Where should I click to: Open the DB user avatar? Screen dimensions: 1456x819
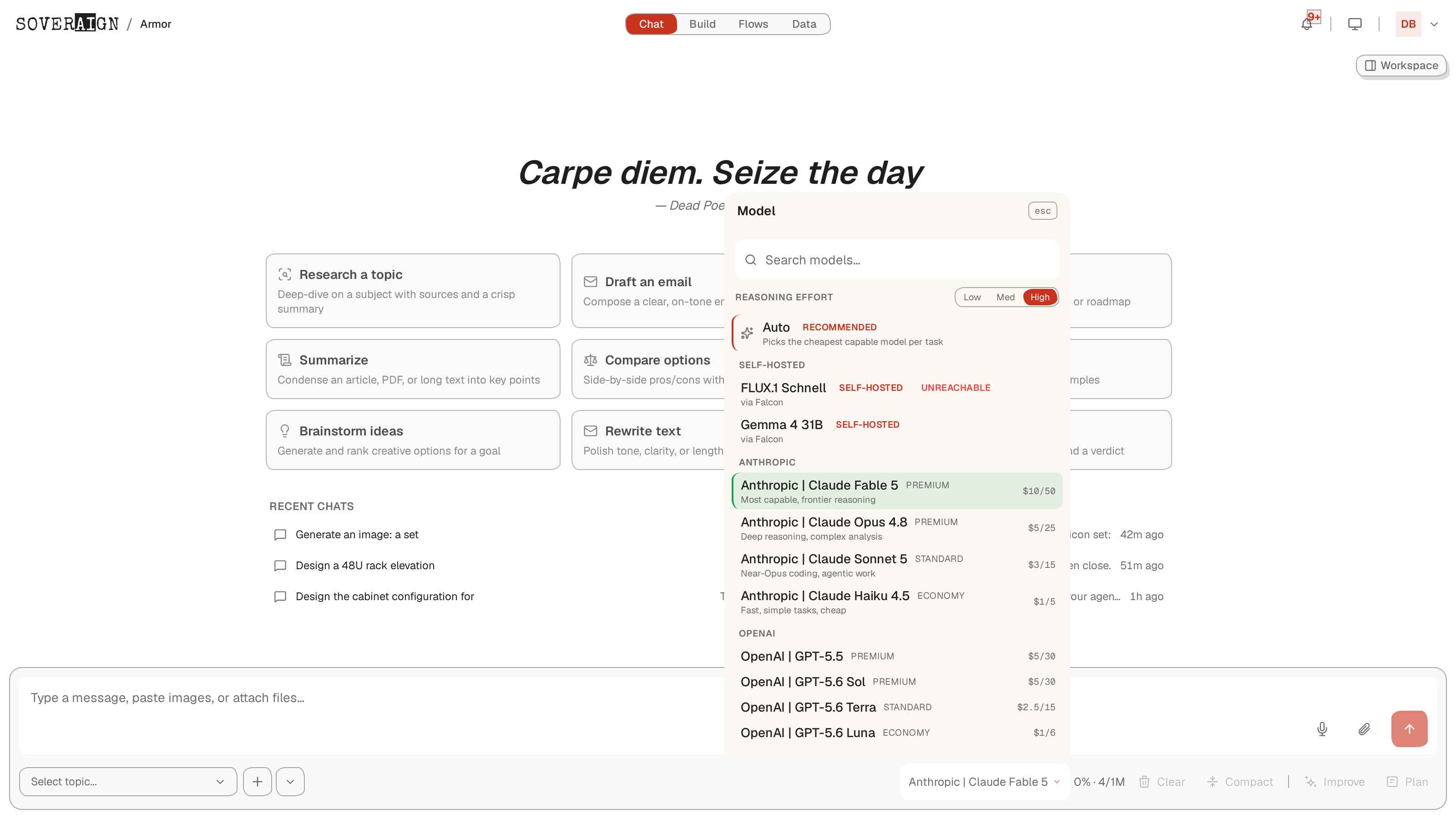click(1408, 24)
